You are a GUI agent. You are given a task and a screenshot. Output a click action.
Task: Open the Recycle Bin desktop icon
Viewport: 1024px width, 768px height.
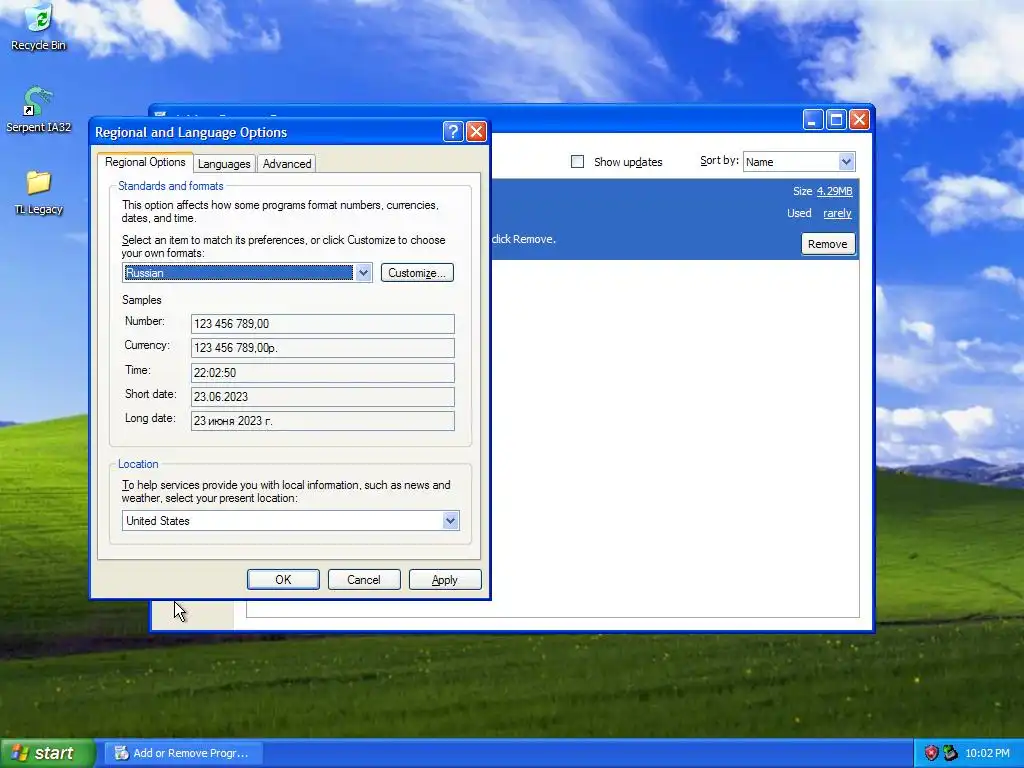[39, 27]
